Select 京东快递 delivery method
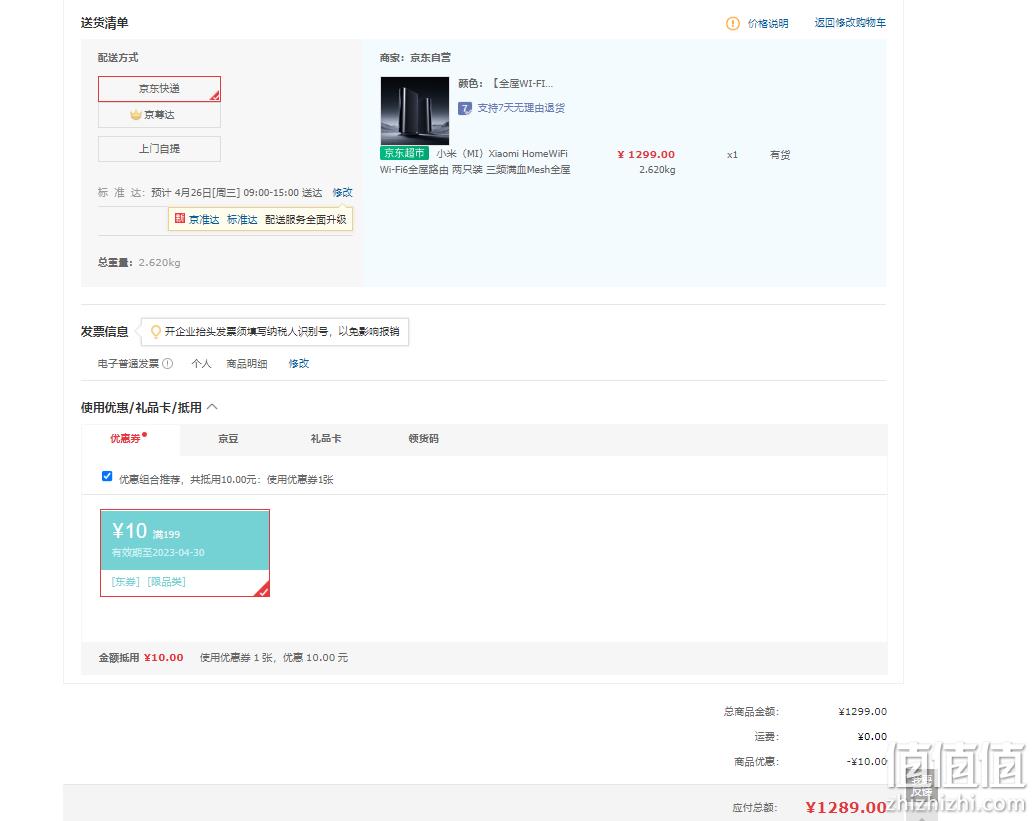1035x821 pixels. [159, 88]
